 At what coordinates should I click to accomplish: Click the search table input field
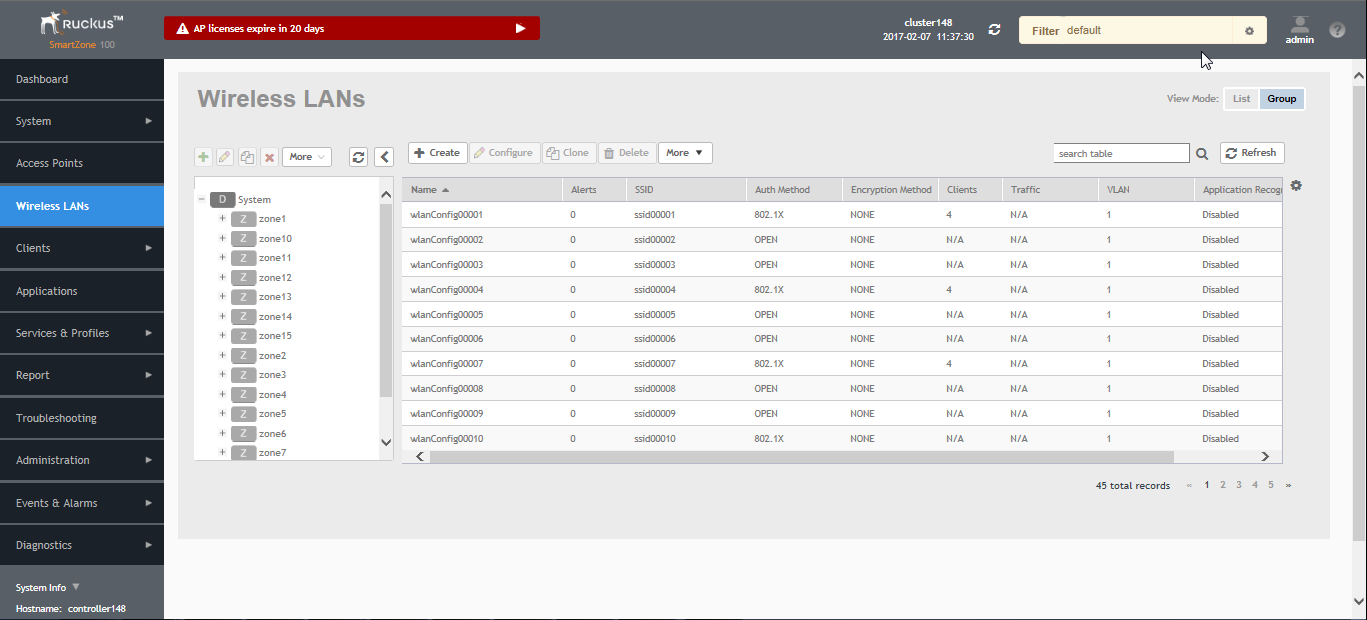point(1120,154)
